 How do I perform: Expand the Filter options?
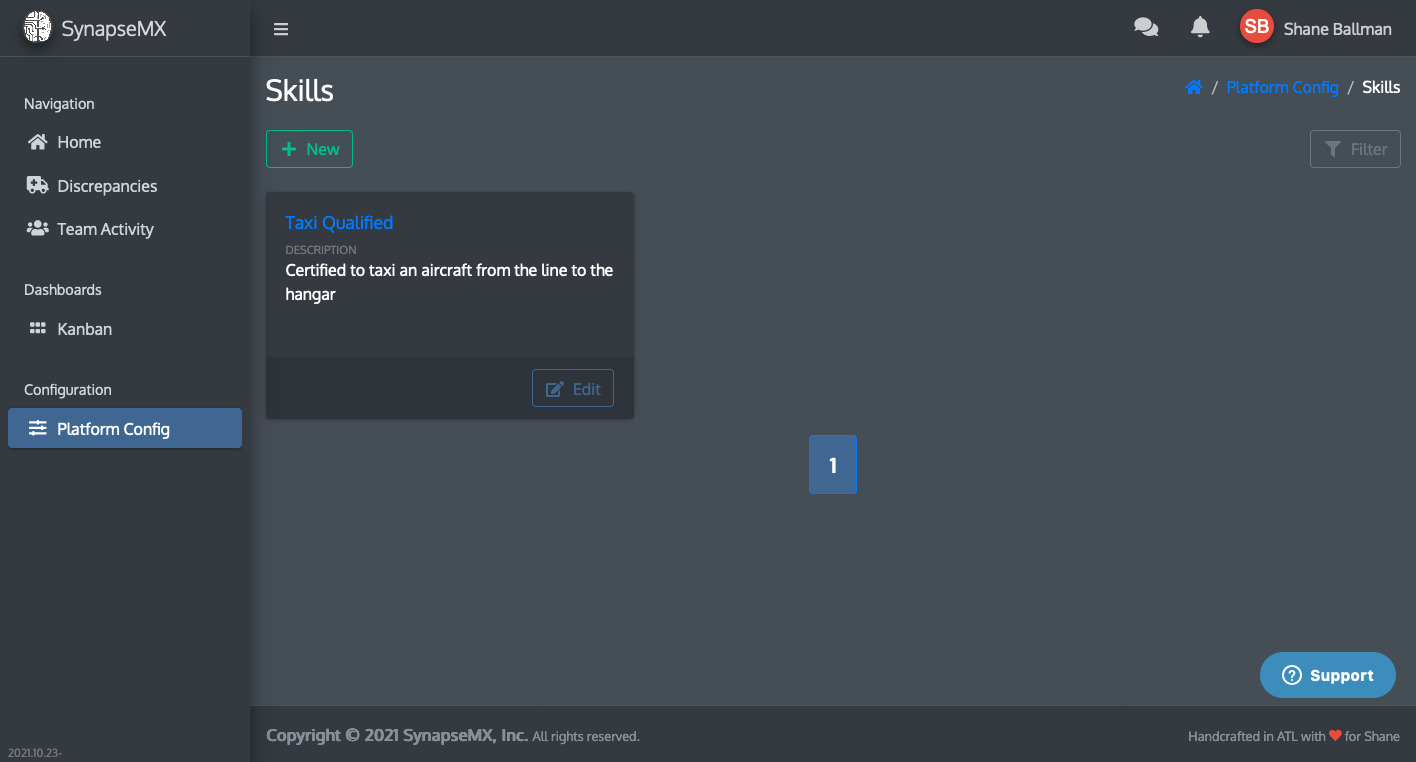(1355, 149)
